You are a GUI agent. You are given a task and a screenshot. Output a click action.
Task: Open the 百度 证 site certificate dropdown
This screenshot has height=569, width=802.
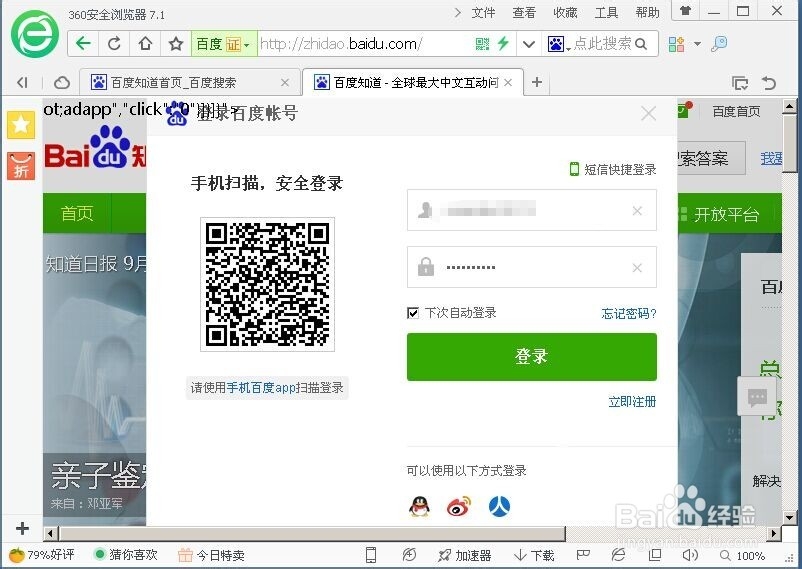[224, 44]
